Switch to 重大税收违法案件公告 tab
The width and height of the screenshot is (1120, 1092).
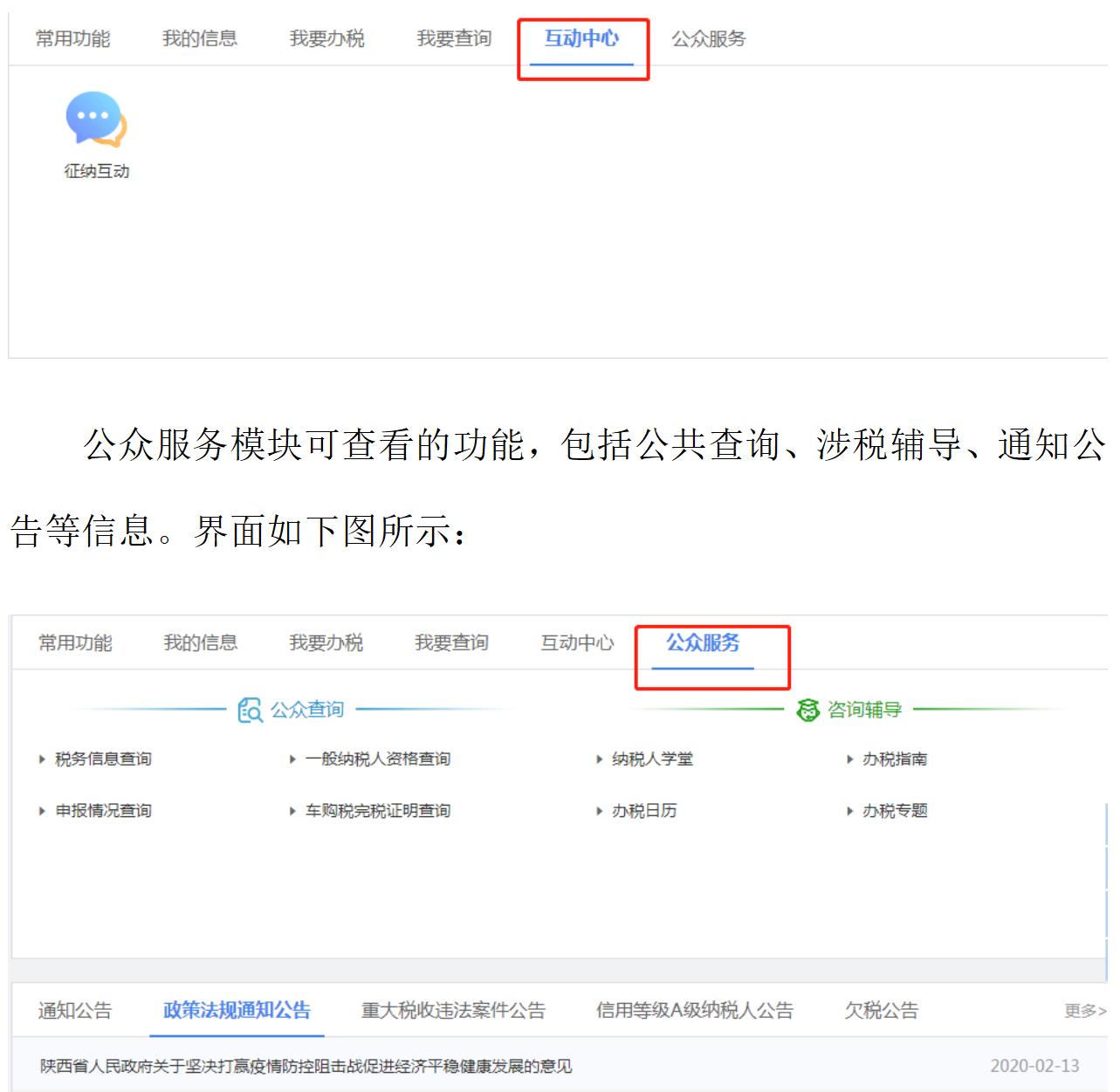click(x=453, y=1011)
